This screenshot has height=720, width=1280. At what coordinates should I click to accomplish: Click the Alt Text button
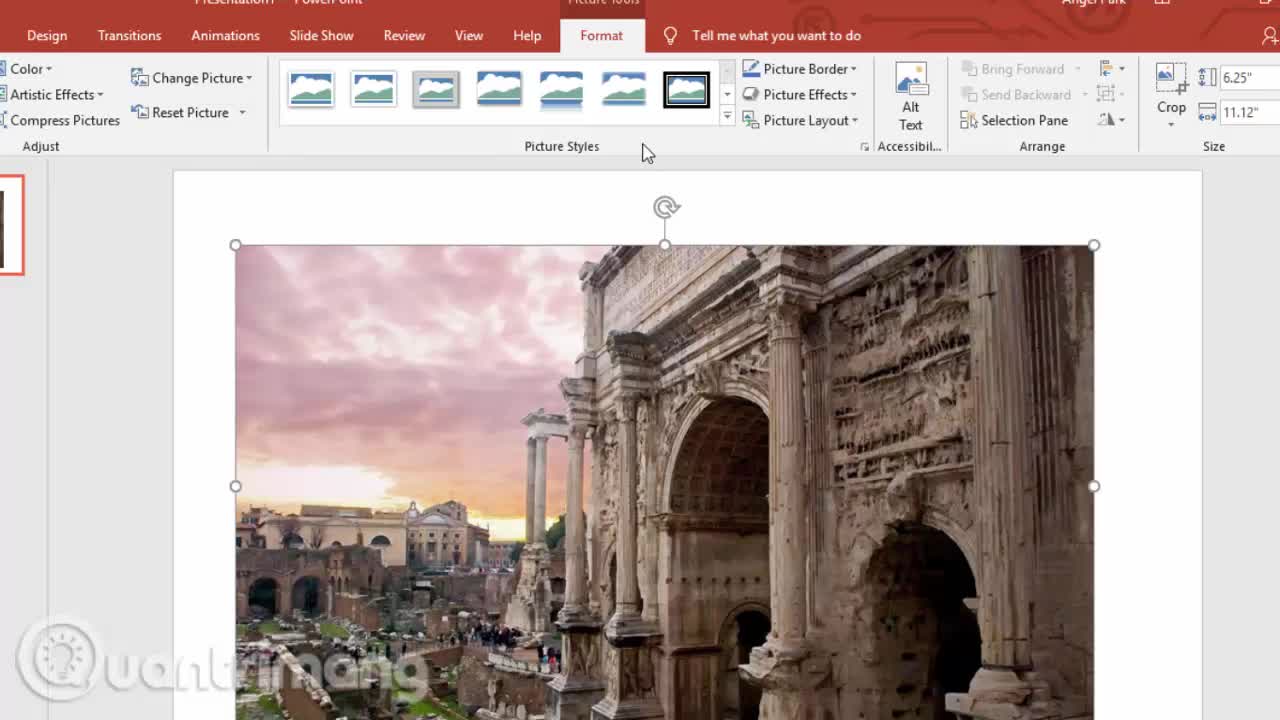coord(911,97)
